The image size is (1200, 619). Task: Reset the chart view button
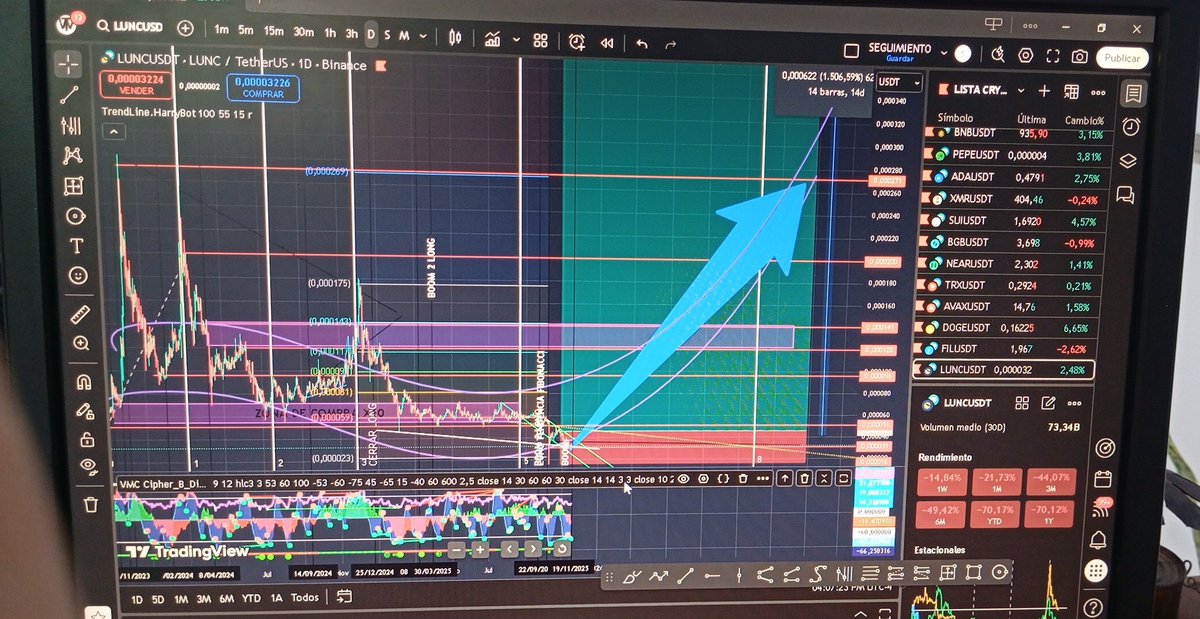[x=561, y=548]
